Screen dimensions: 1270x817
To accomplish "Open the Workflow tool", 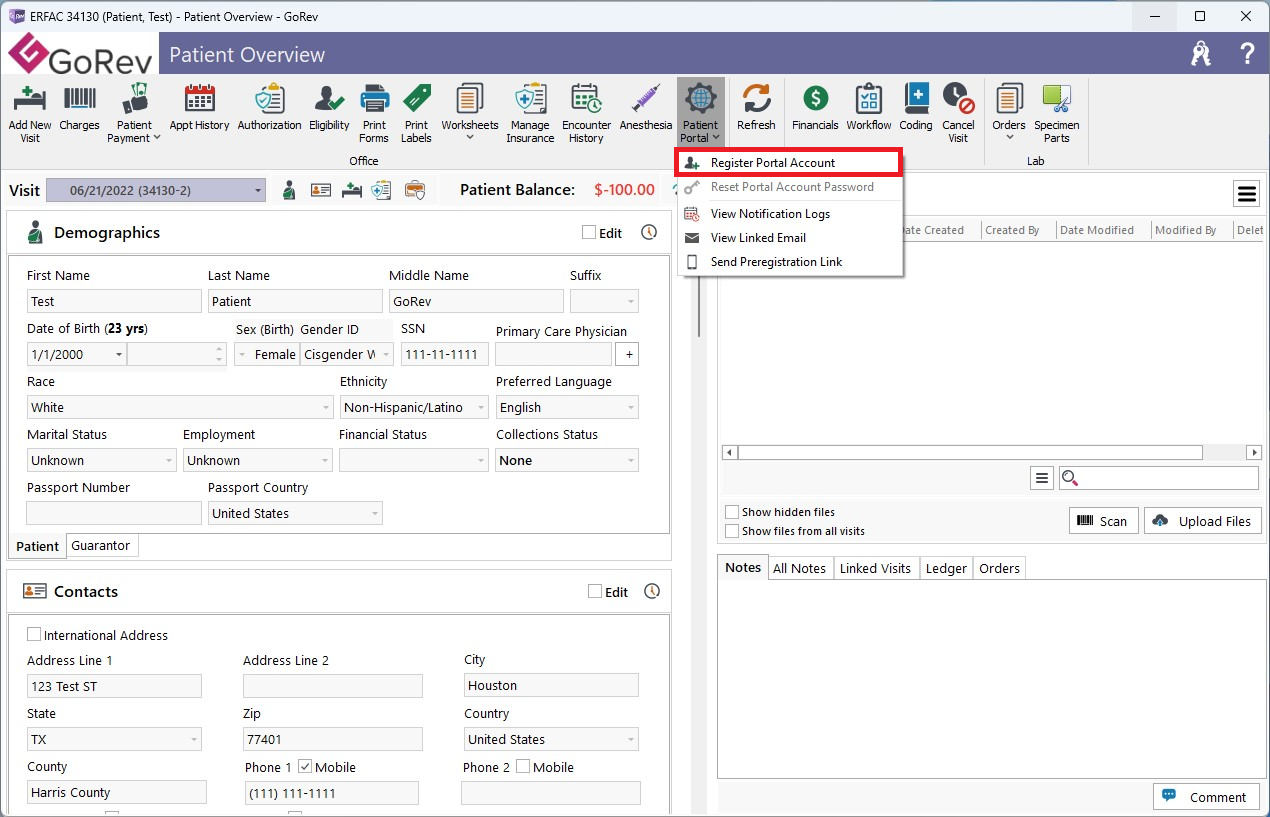I will coord(868,108).
